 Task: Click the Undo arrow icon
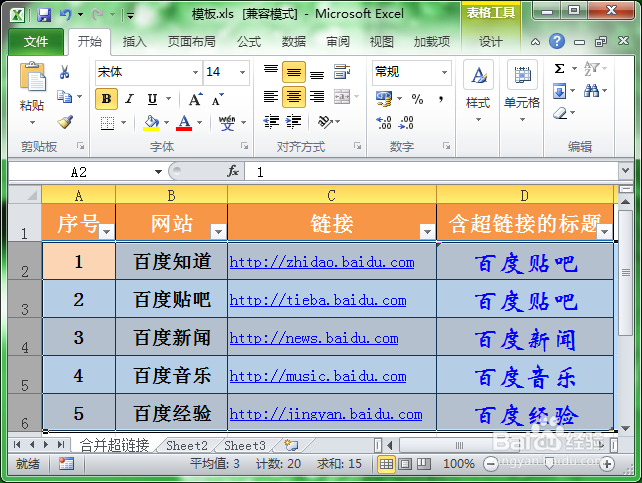tap(65, 15)
